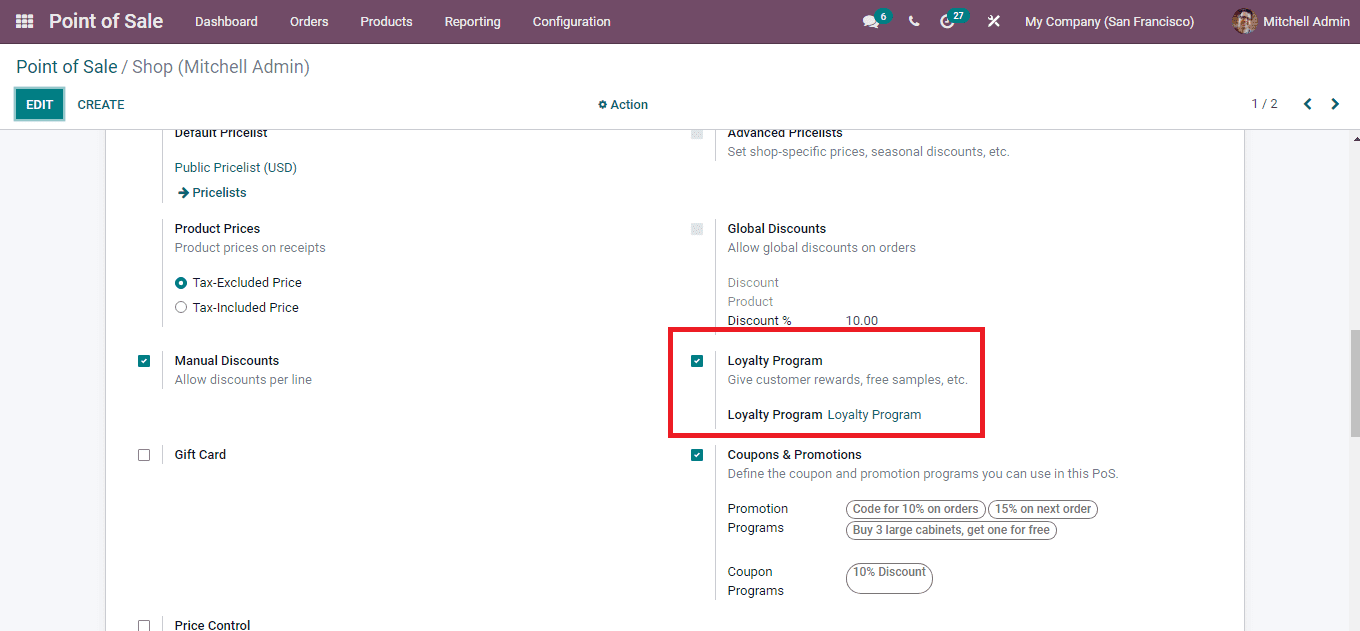Navigate to the previous record chevron

[x=1307, y=103]
